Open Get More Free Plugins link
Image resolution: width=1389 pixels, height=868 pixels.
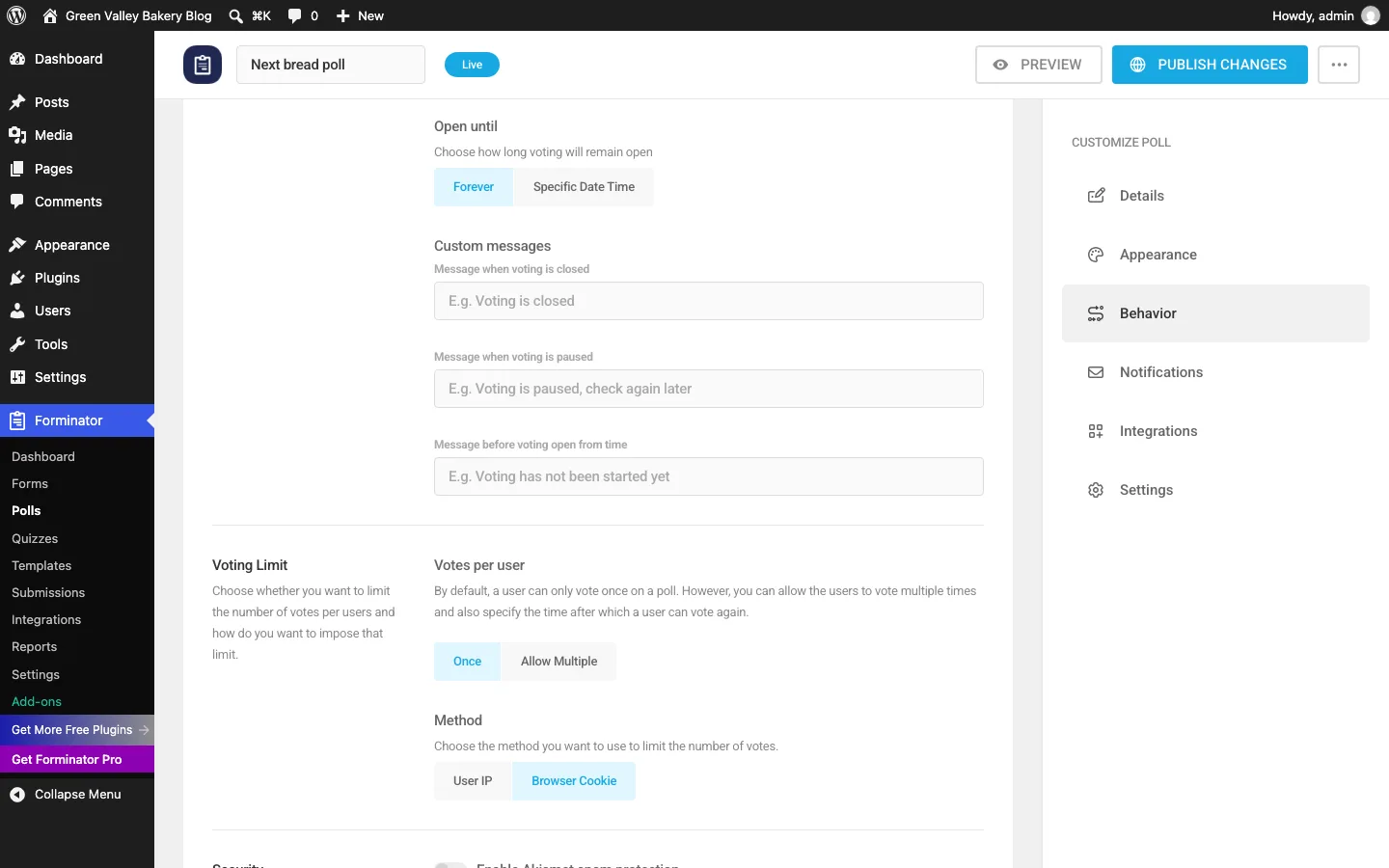point(77,730)
